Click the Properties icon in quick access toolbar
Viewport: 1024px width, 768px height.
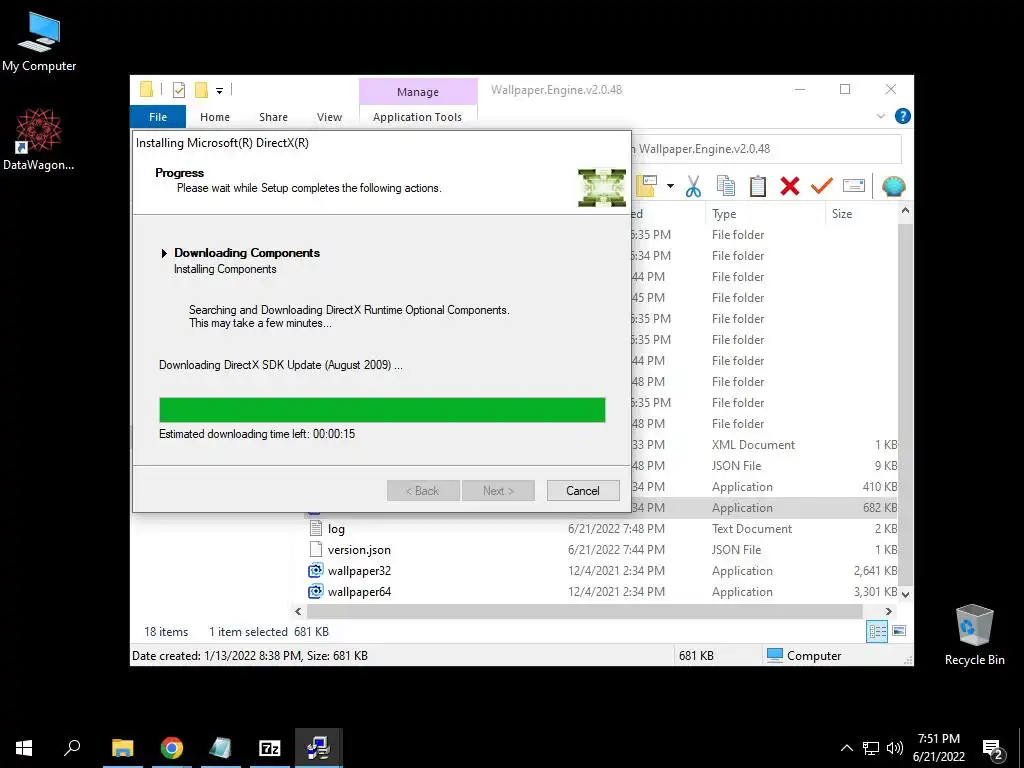178,90
